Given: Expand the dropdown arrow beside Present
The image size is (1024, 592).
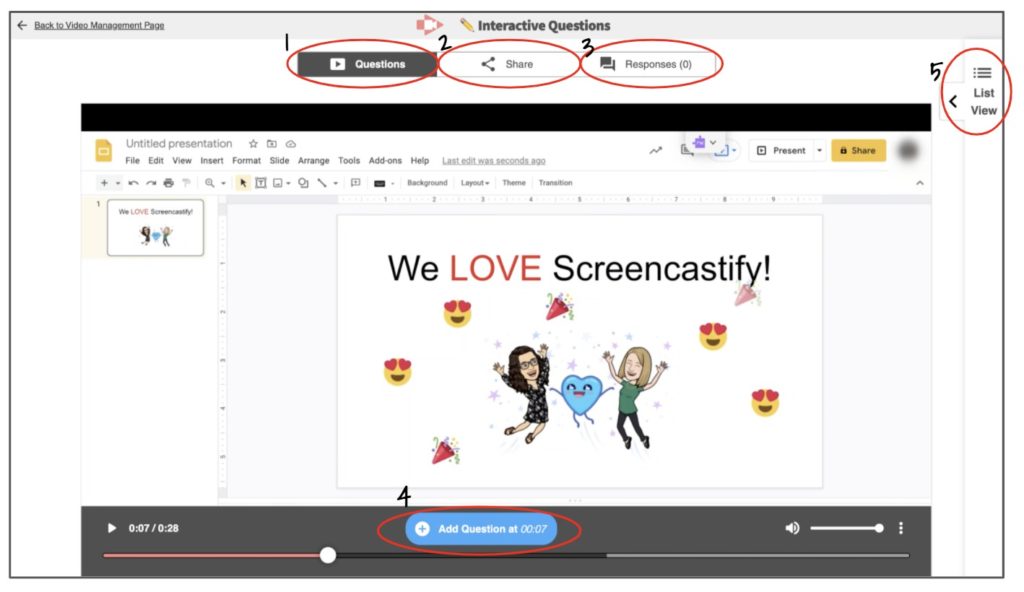Looking at the screenshot, I should tap(820, 150).
